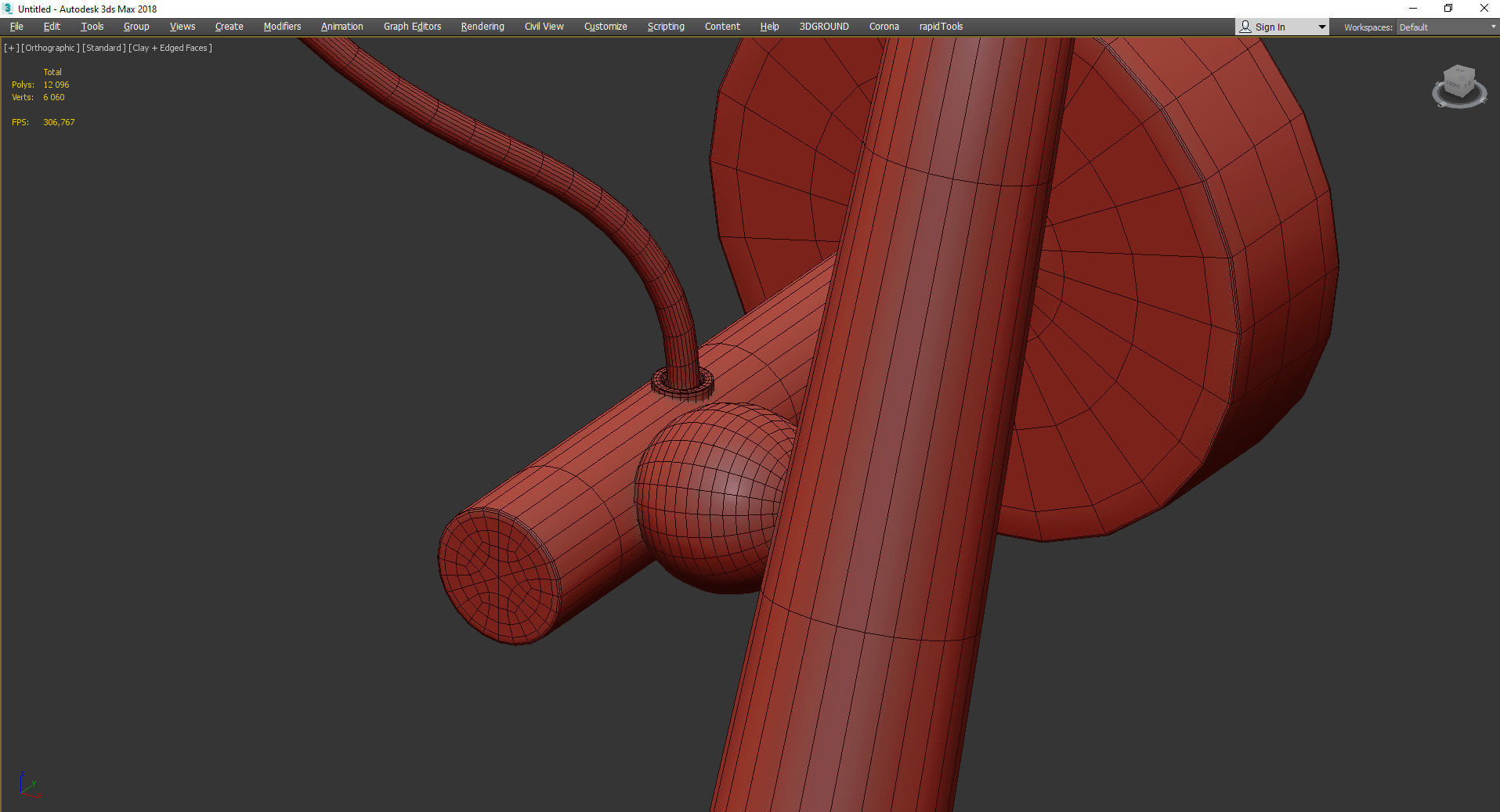1500x812 pixels.
Task: Open the Create menu
Action: point(230,27)
